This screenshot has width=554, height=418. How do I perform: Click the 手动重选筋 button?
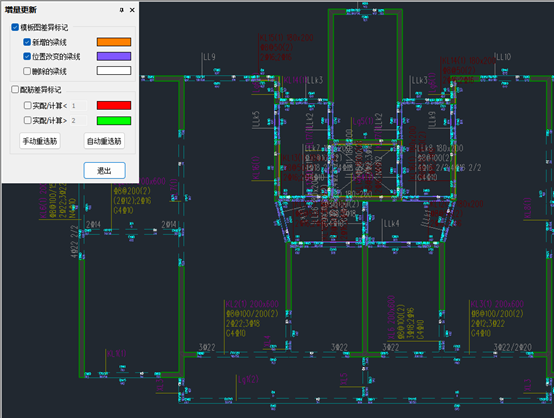pyautogui.click(x=40, y=141)
